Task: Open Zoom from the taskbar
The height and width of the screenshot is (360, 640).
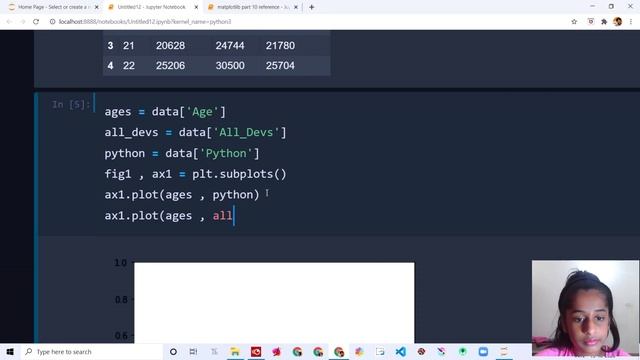Action: [x=483, y=351]
